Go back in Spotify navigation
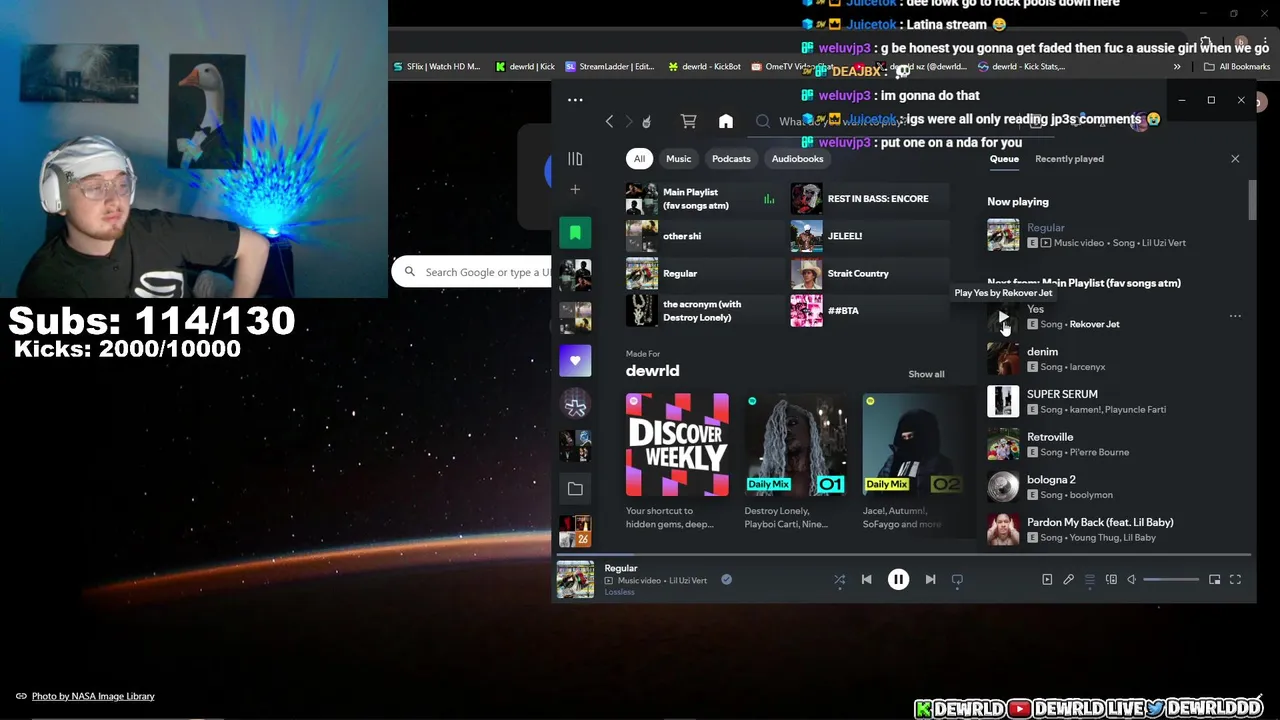1280x720 pixels. pos(609,121)
